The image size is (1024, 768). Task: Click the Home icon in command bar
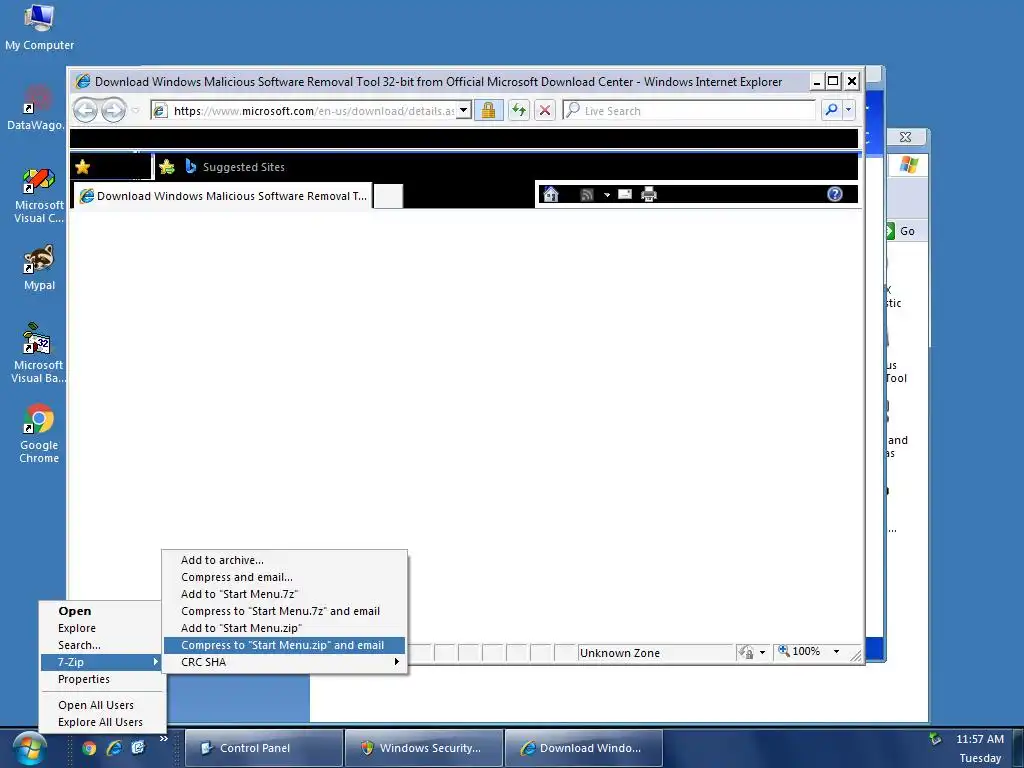(x=551, y=195)
